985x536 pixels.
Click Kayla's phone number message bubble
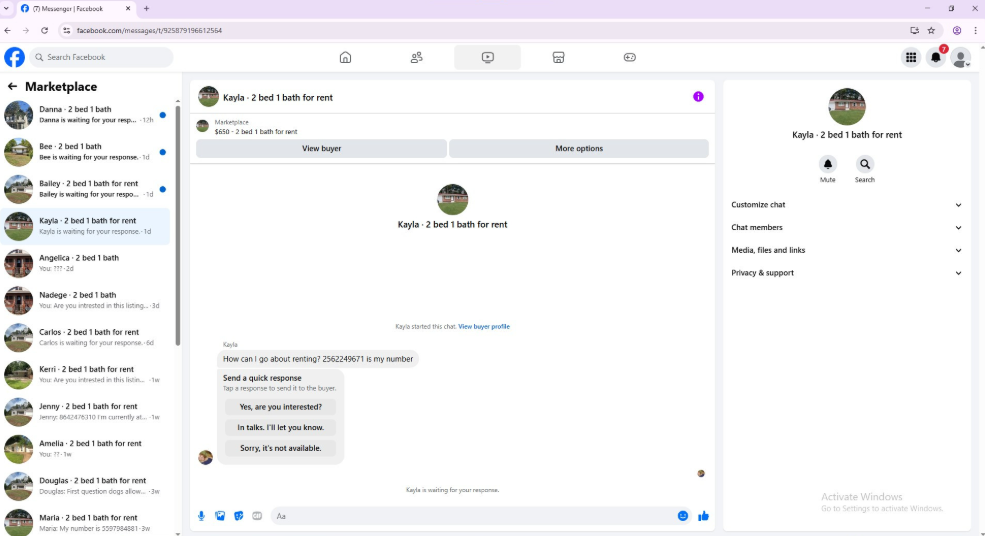point(318,359)
